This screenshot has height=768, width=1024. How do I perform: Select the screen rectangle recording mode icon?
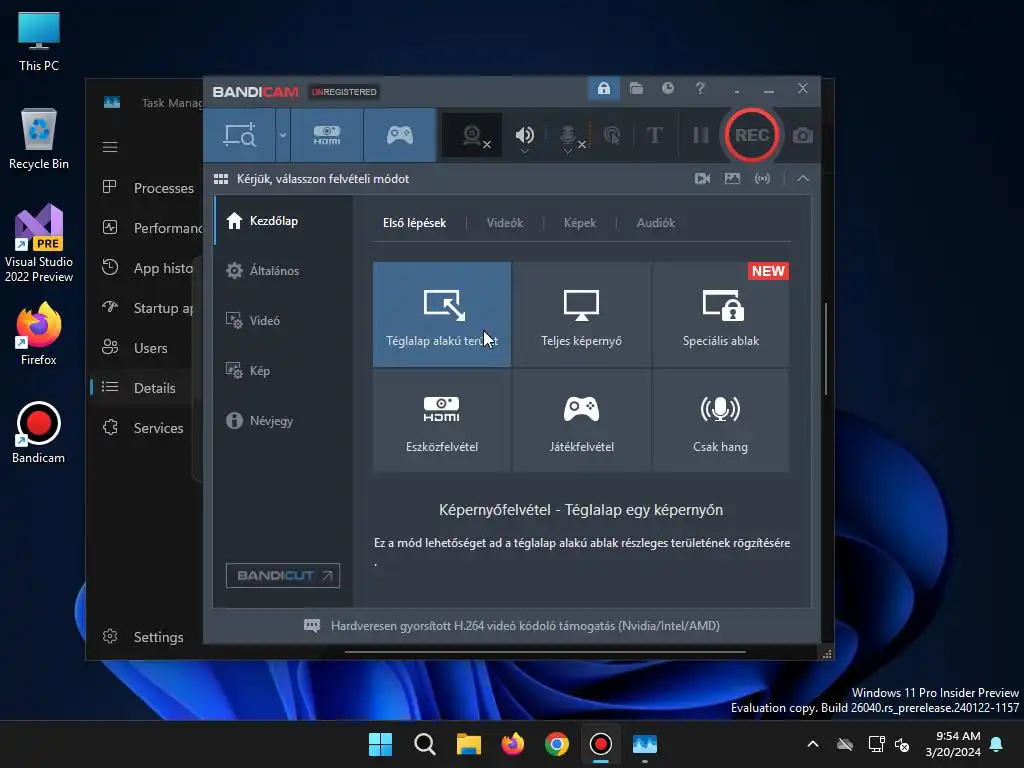click(240, 135)
